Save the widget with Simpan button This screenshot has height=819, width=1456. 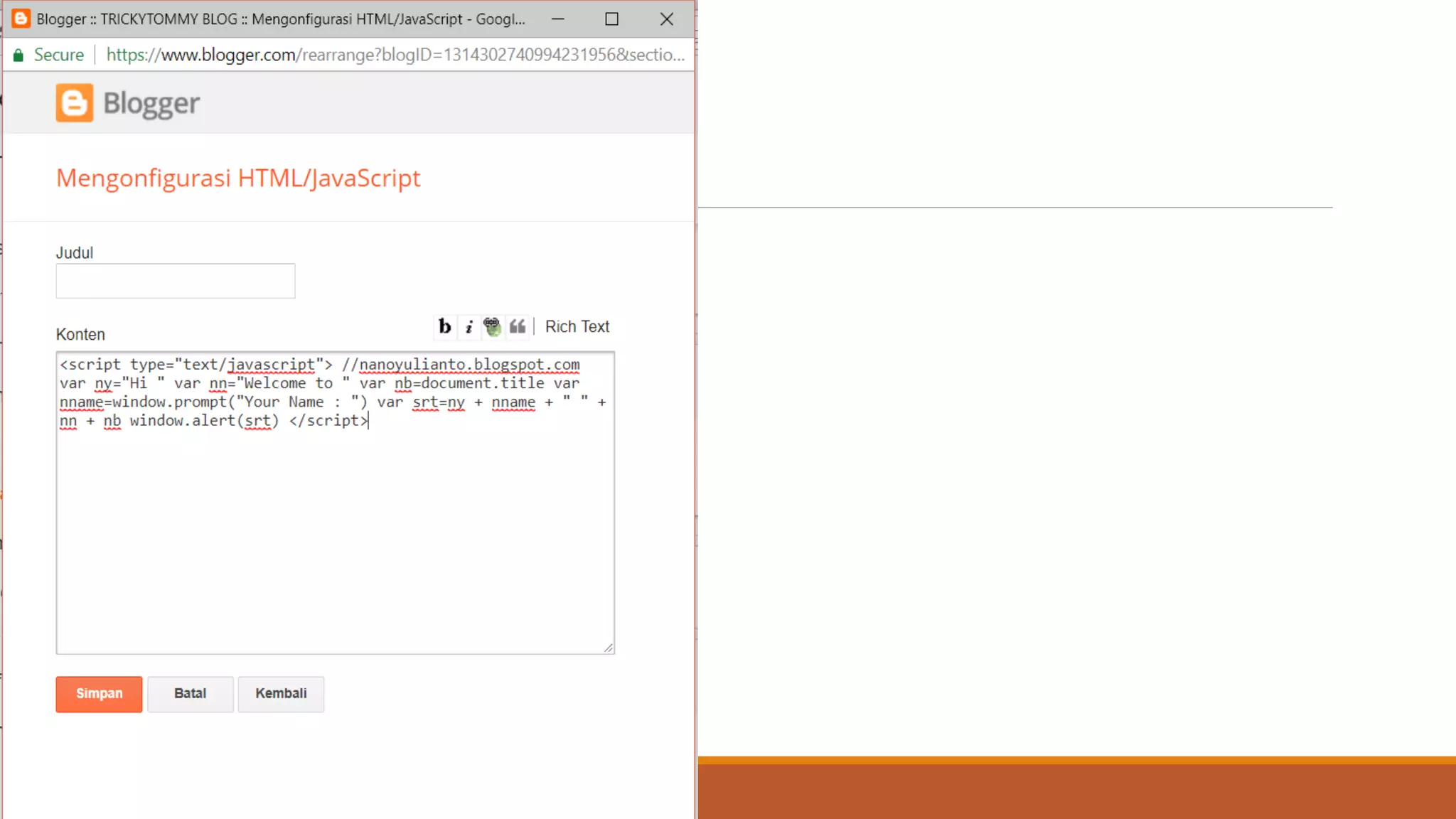tap(99, 694)
